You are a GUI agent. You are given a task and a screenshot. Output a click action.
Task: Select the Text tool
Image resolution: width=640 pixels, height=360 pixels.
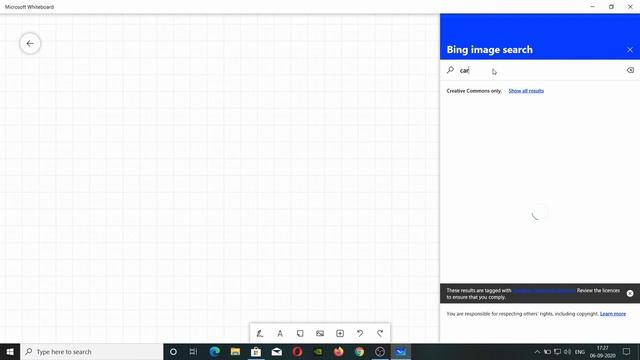point(280,333)
